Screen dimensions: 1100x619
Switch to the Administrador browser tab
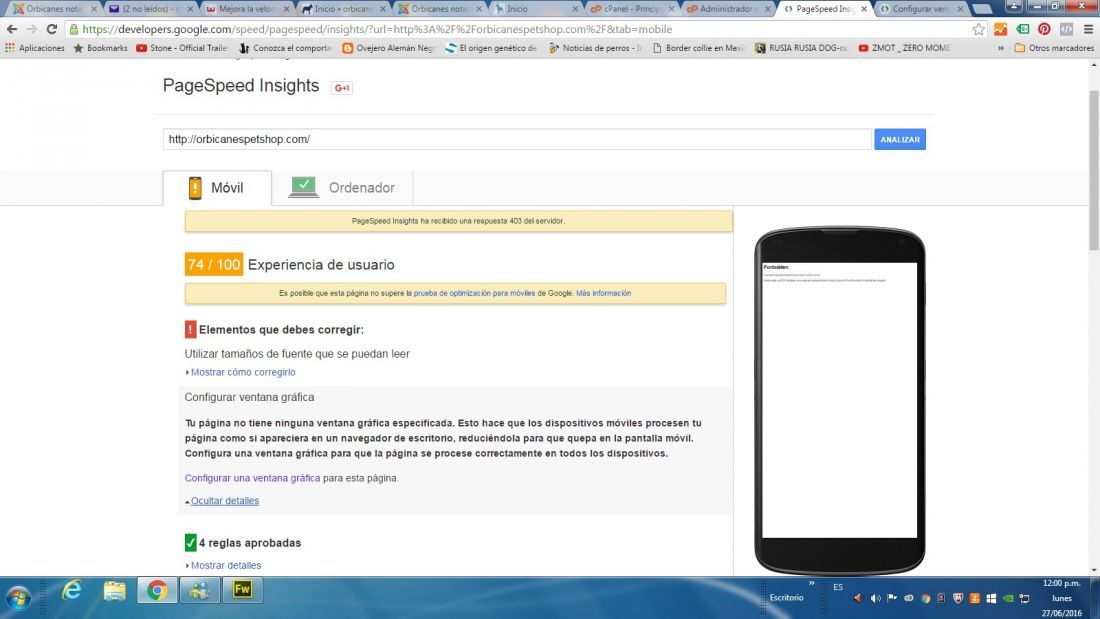pyautogui.click(x=727, y=9)
